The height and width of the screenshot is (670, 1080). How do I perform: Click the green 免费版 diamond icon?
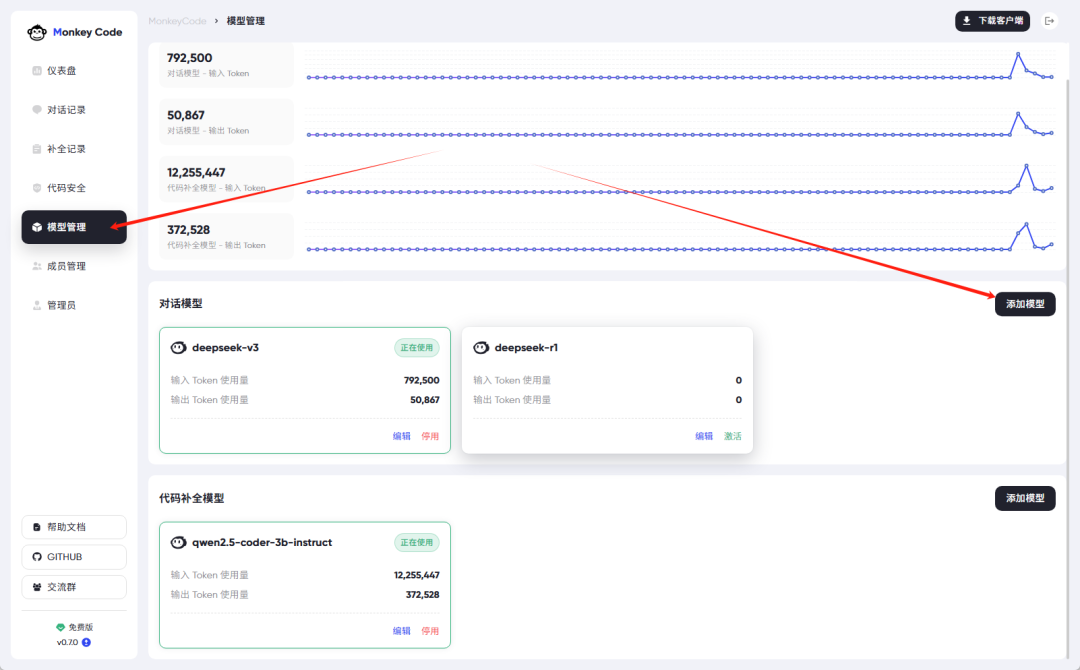pyautogui.click(x=61, y=627)
